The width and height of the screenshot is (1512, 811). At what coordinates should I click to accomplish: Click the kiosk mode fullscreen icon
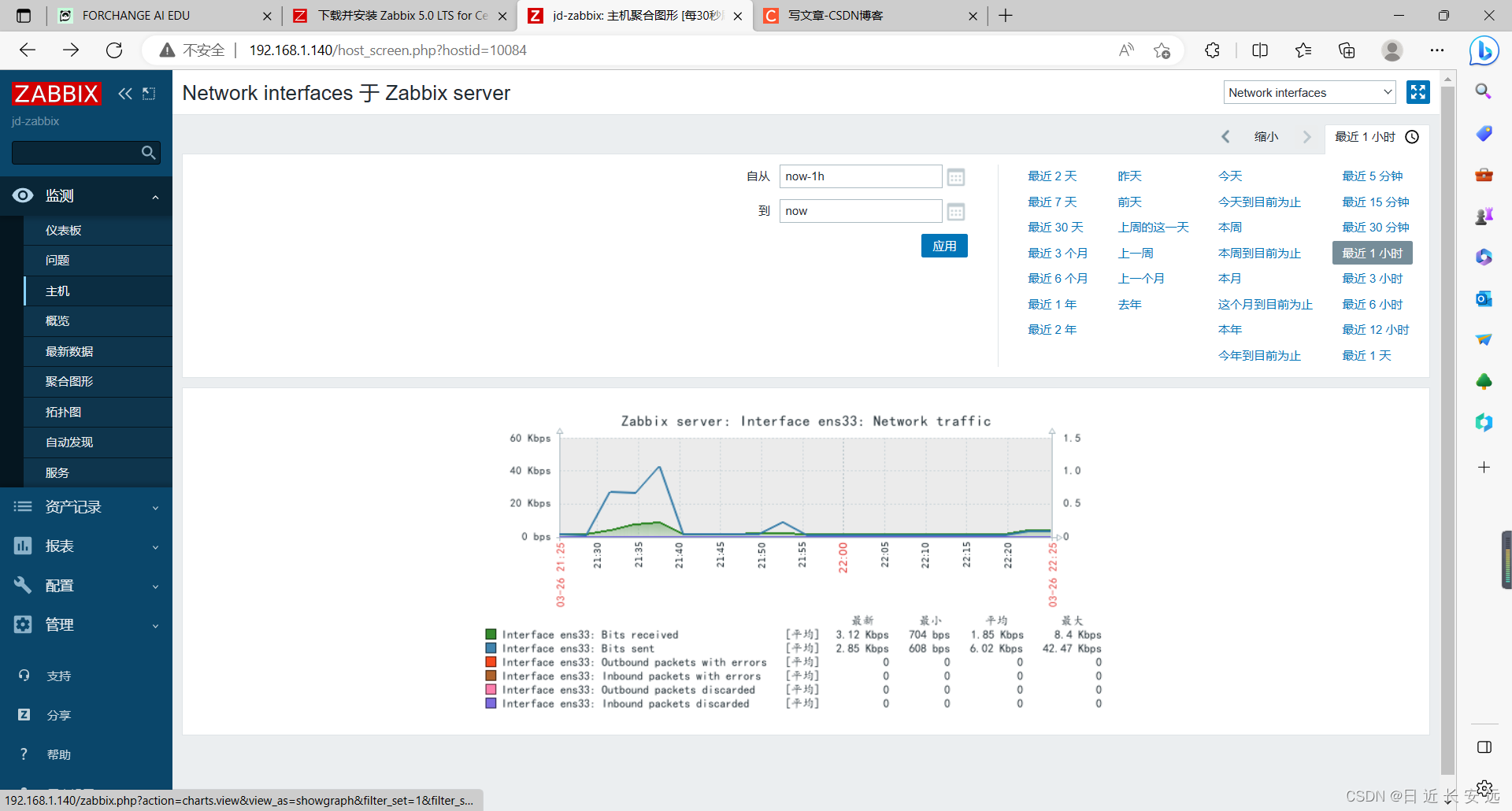[x=1418, y=92]
